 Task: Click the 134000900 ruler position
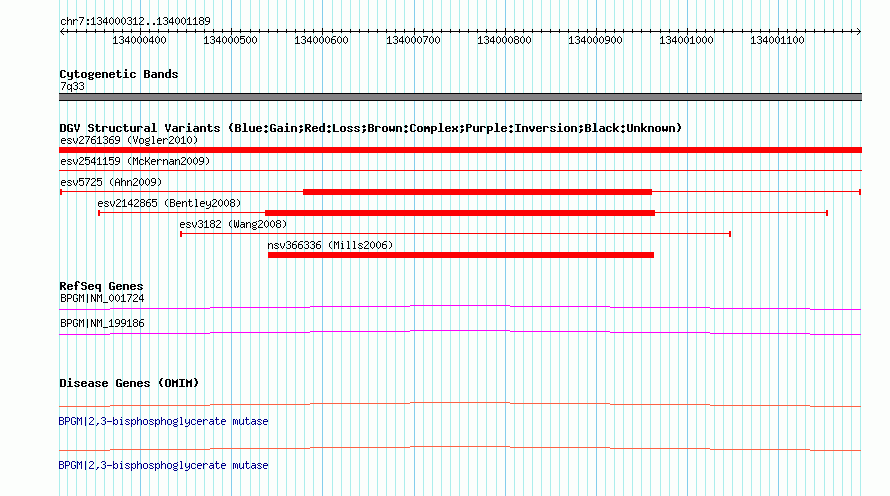[x=595, y=40]
